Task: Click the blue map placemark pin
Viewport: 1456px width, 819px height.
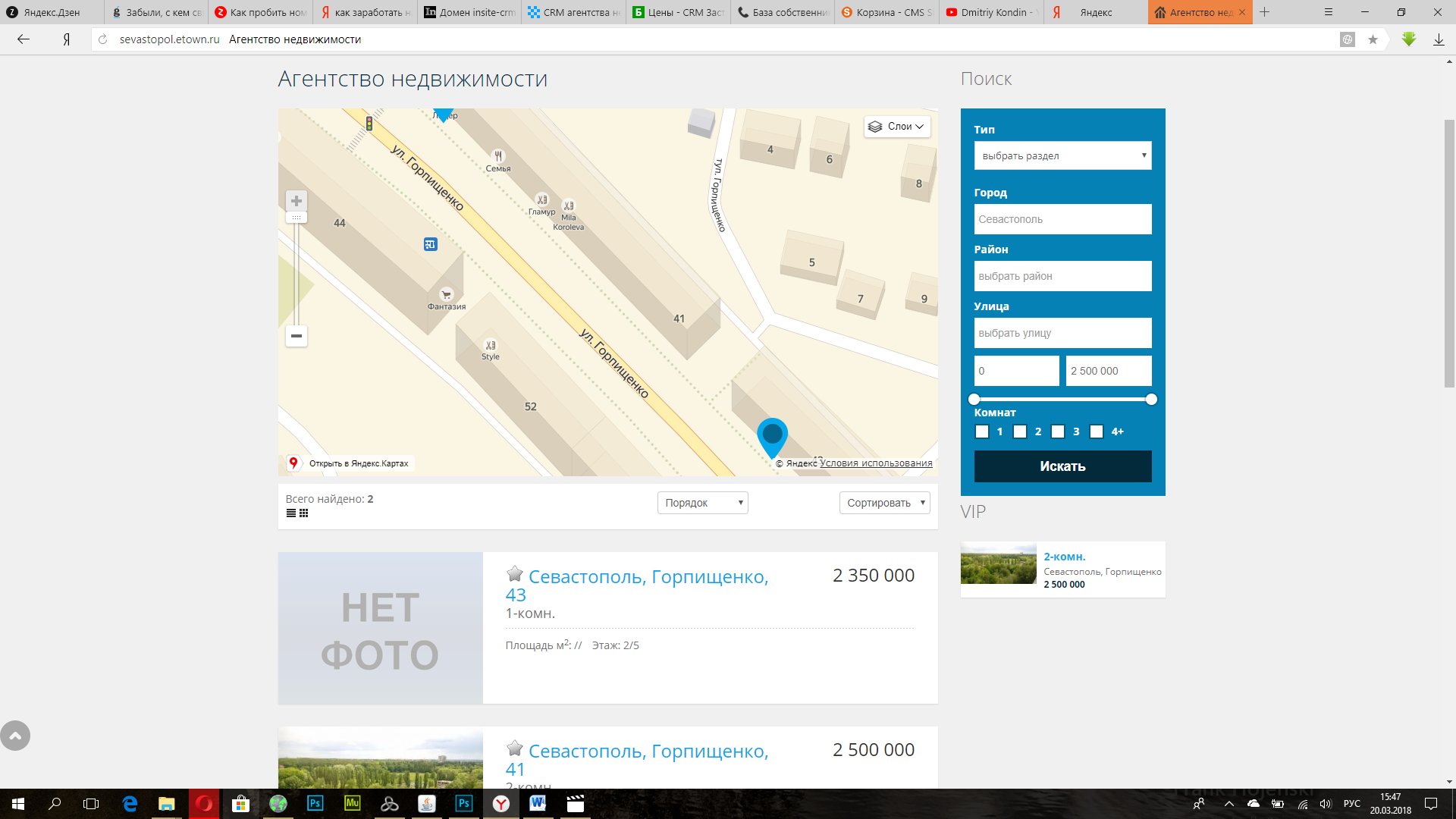Action: (x=772, y=437)
